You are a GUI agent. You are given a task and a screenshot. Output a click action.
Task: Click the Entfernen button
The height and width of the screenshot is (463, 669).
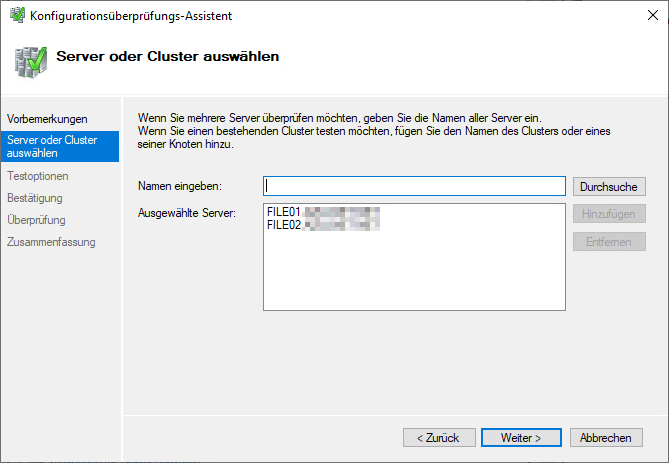coord(609,242)
